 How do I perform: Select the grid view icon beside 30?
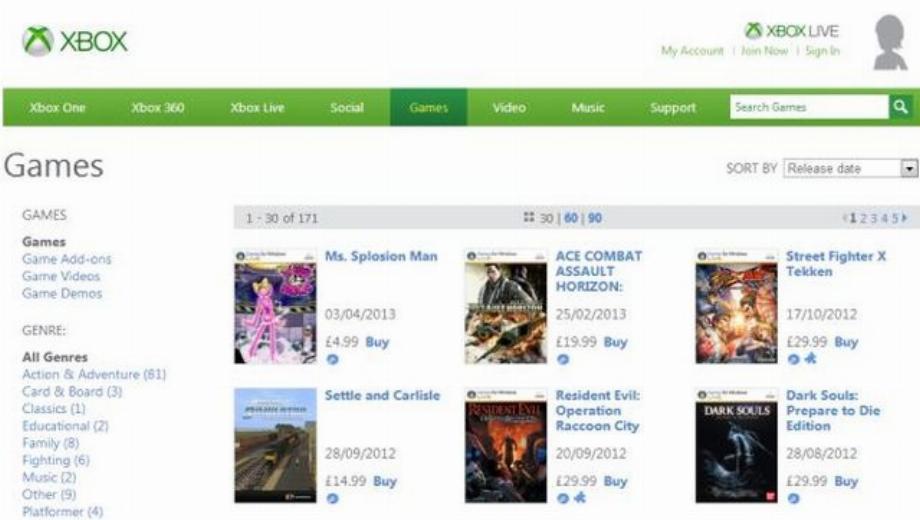pos(529,217)
